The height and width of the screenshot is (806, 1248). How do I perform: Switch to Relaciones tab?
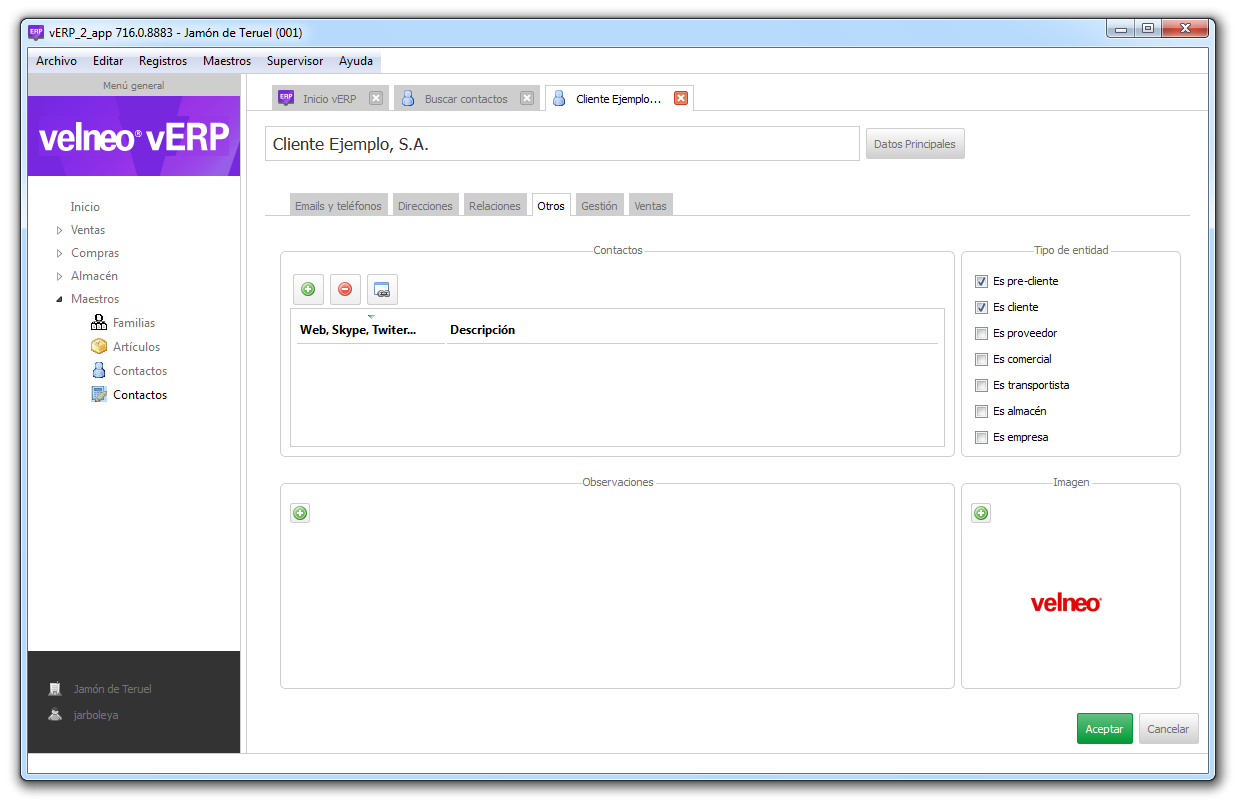click(495, 206)
